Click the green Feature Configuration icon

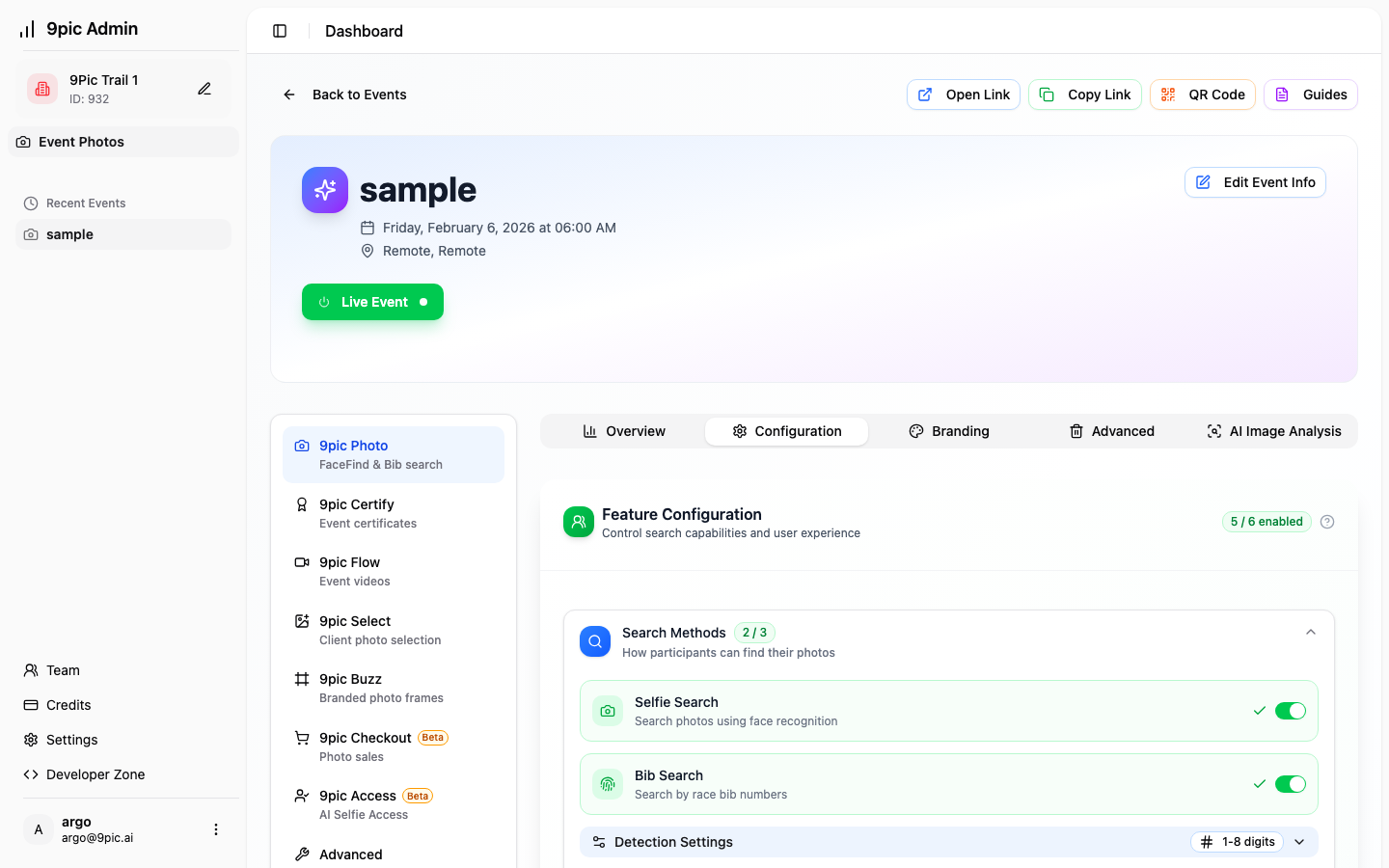click(579, 522)
